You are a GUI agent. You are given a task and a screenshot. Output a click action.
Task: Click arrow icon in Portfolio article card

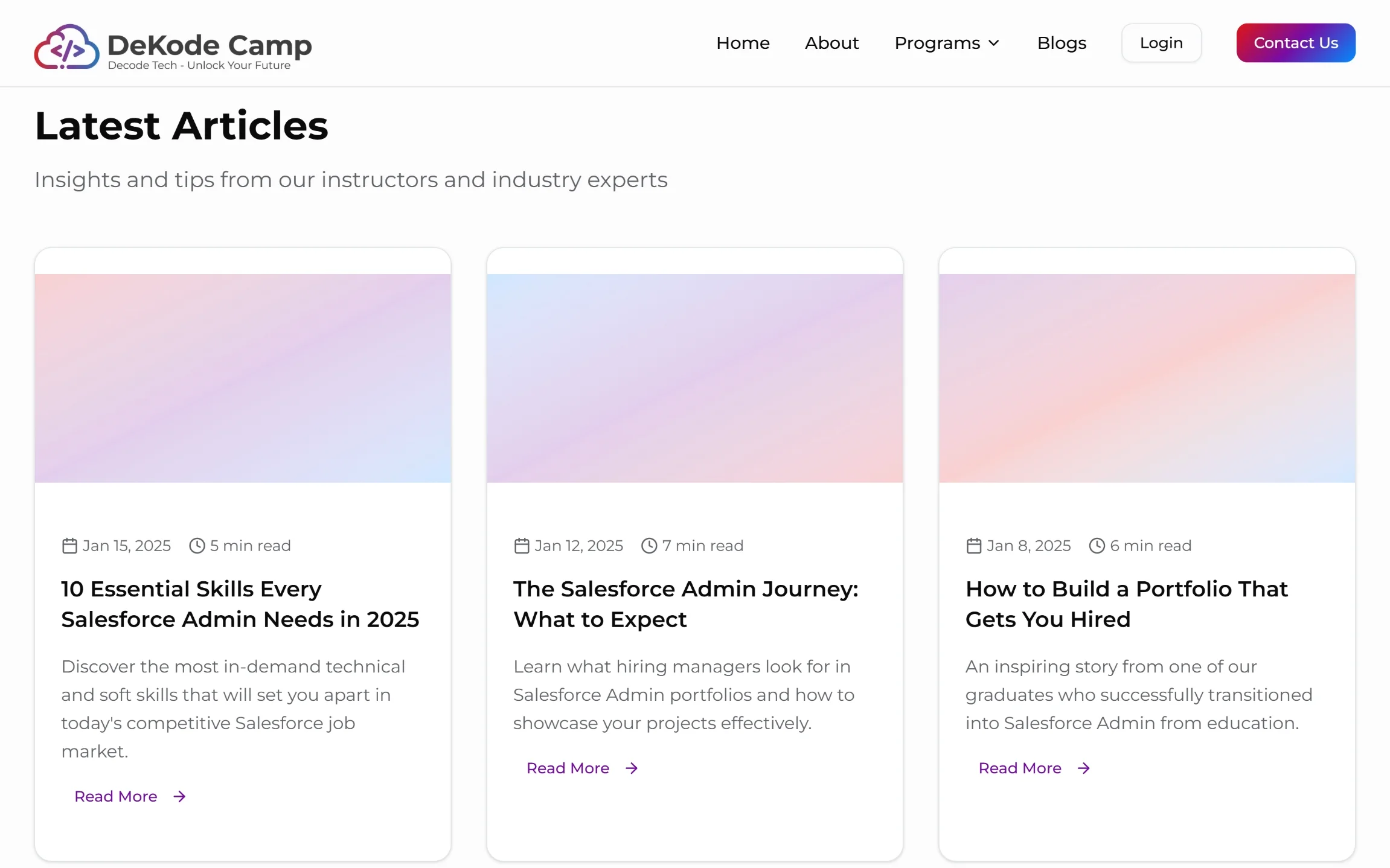(x=1084, y=768)
